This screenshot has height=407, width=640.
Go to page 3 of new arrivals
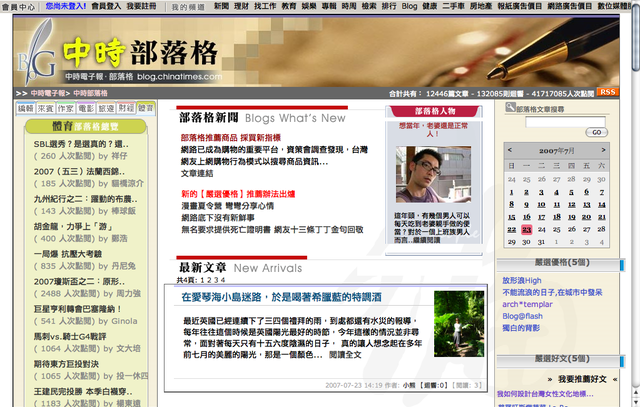[216, 280]
